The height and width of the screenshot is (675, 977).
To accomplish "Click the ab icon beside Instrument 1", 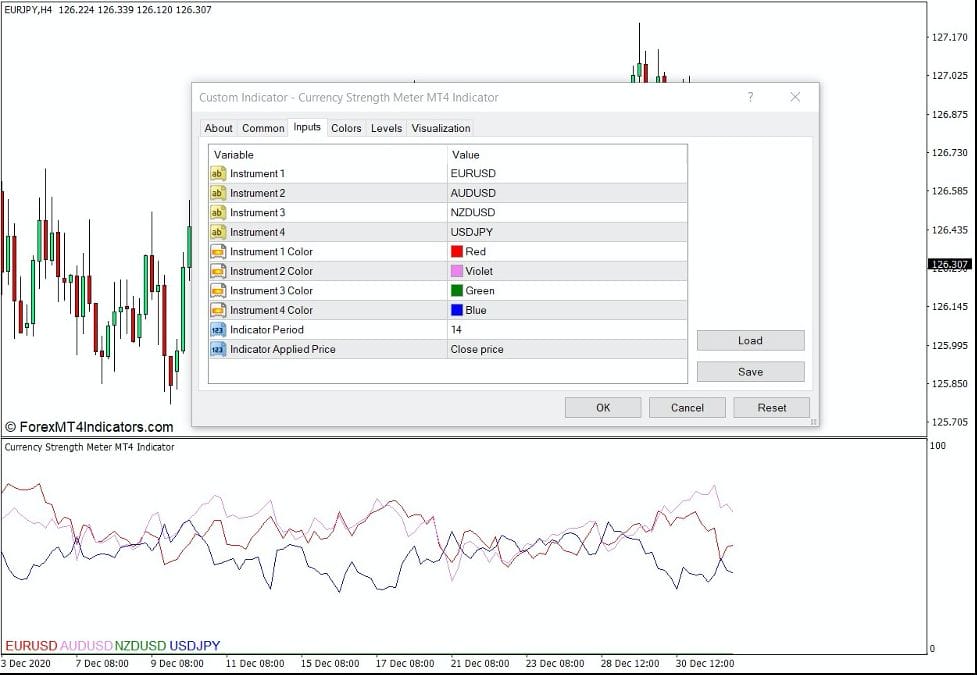I will (219, 173).
